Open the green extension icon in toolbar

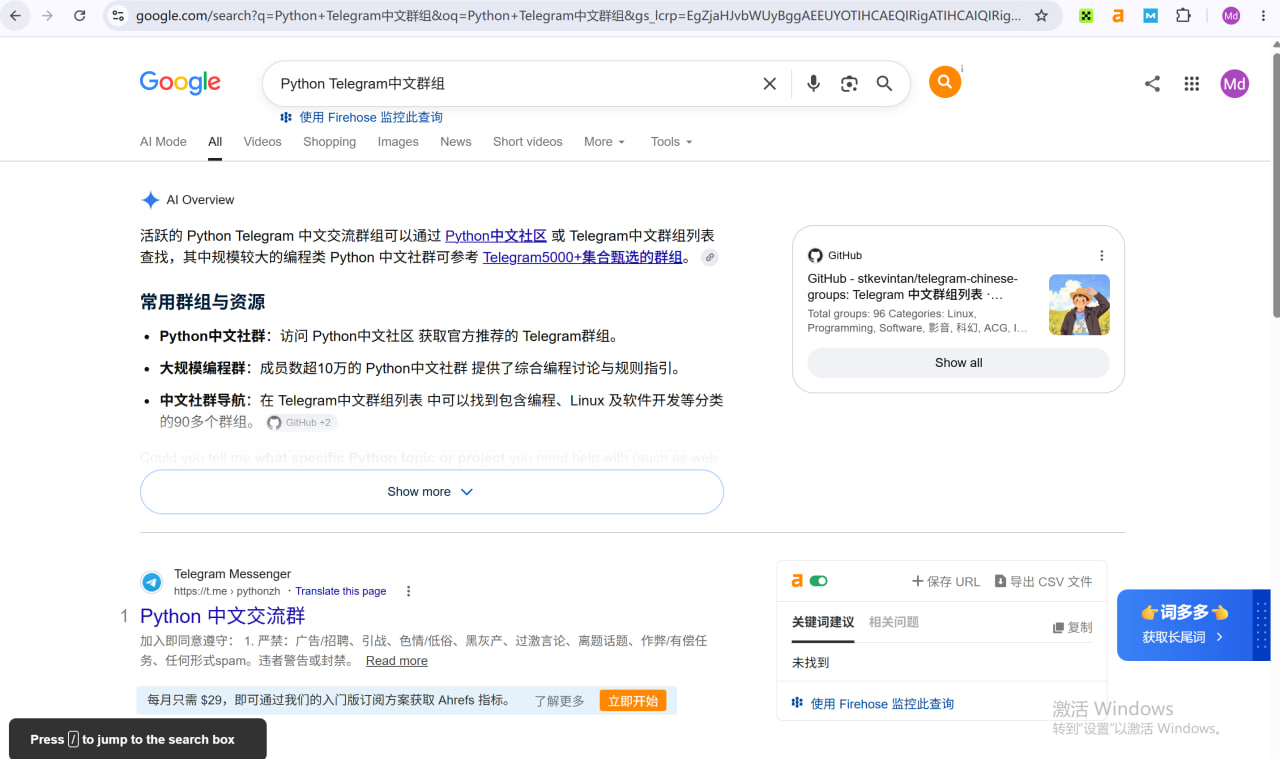[x=1086, y=16]
